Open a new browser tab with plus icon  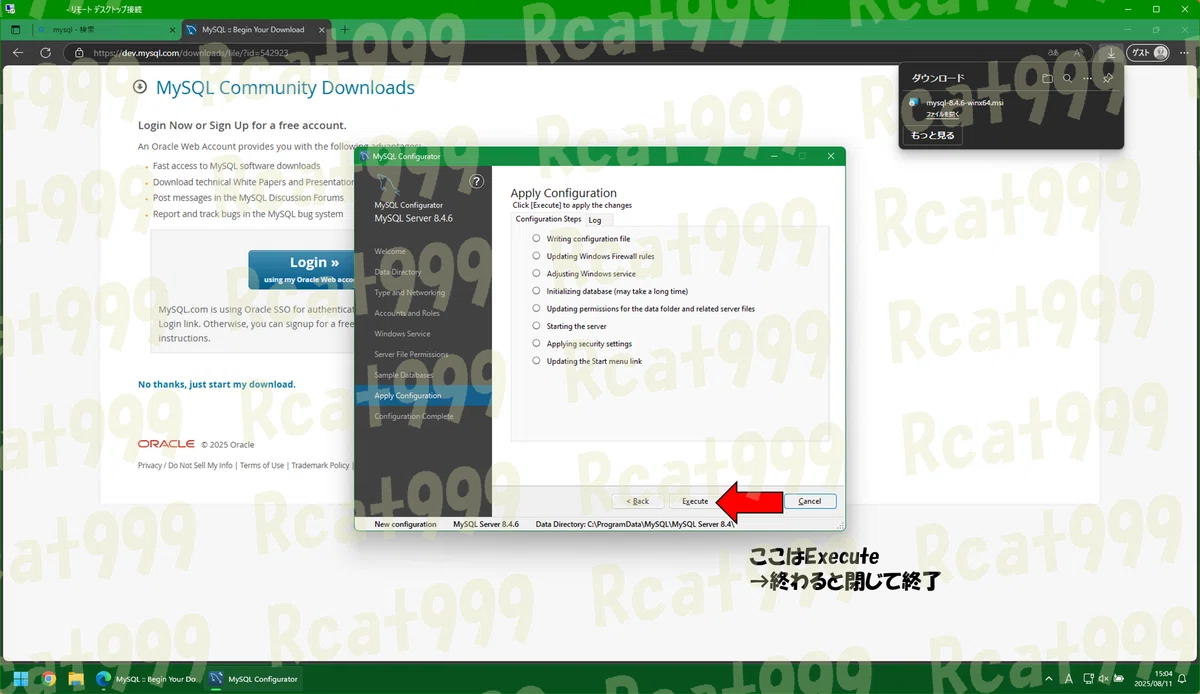(344, 30)
